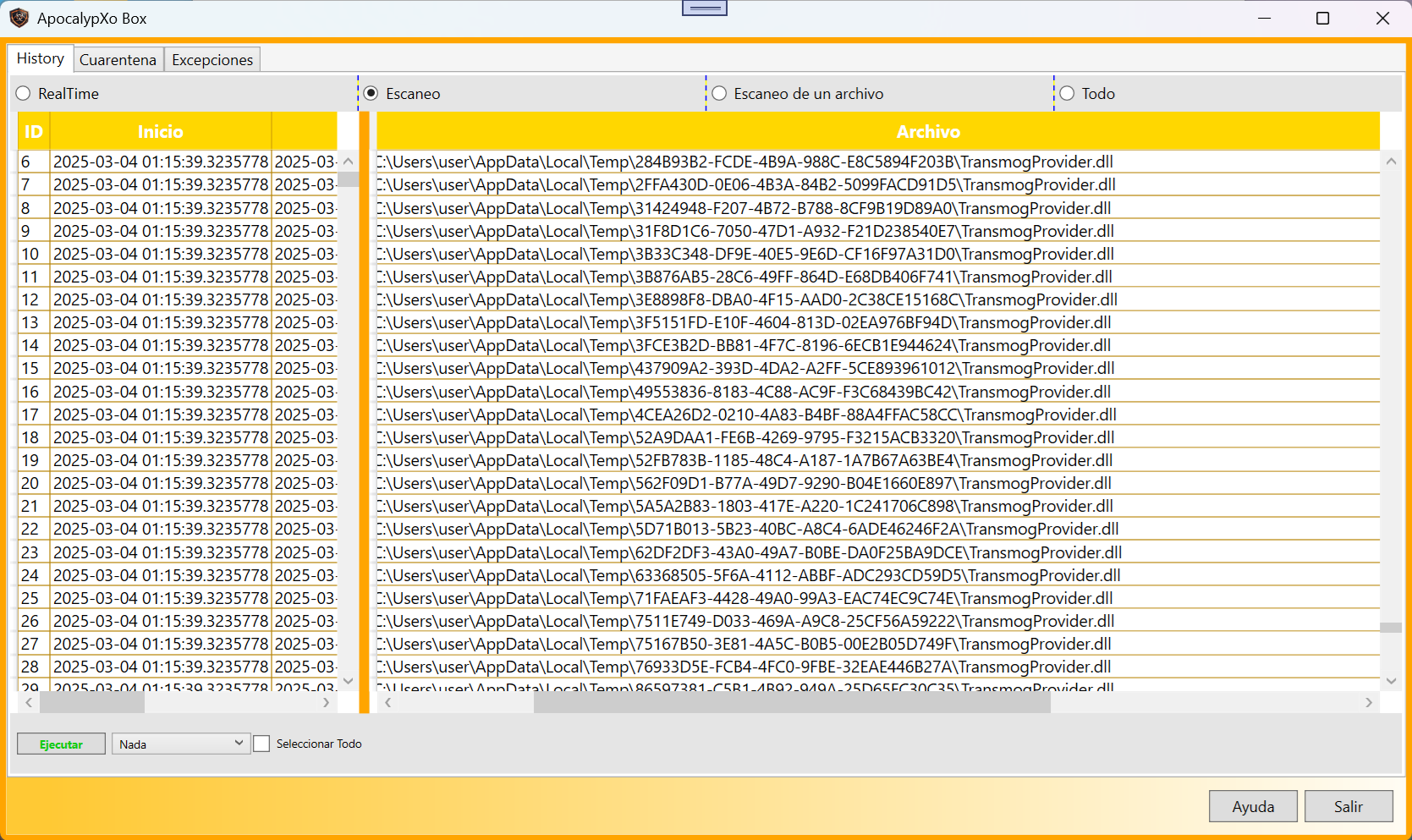Click the left table's scroll up arrow
This screenshot has width=1412, height=840.
click(x=348, y=162)
